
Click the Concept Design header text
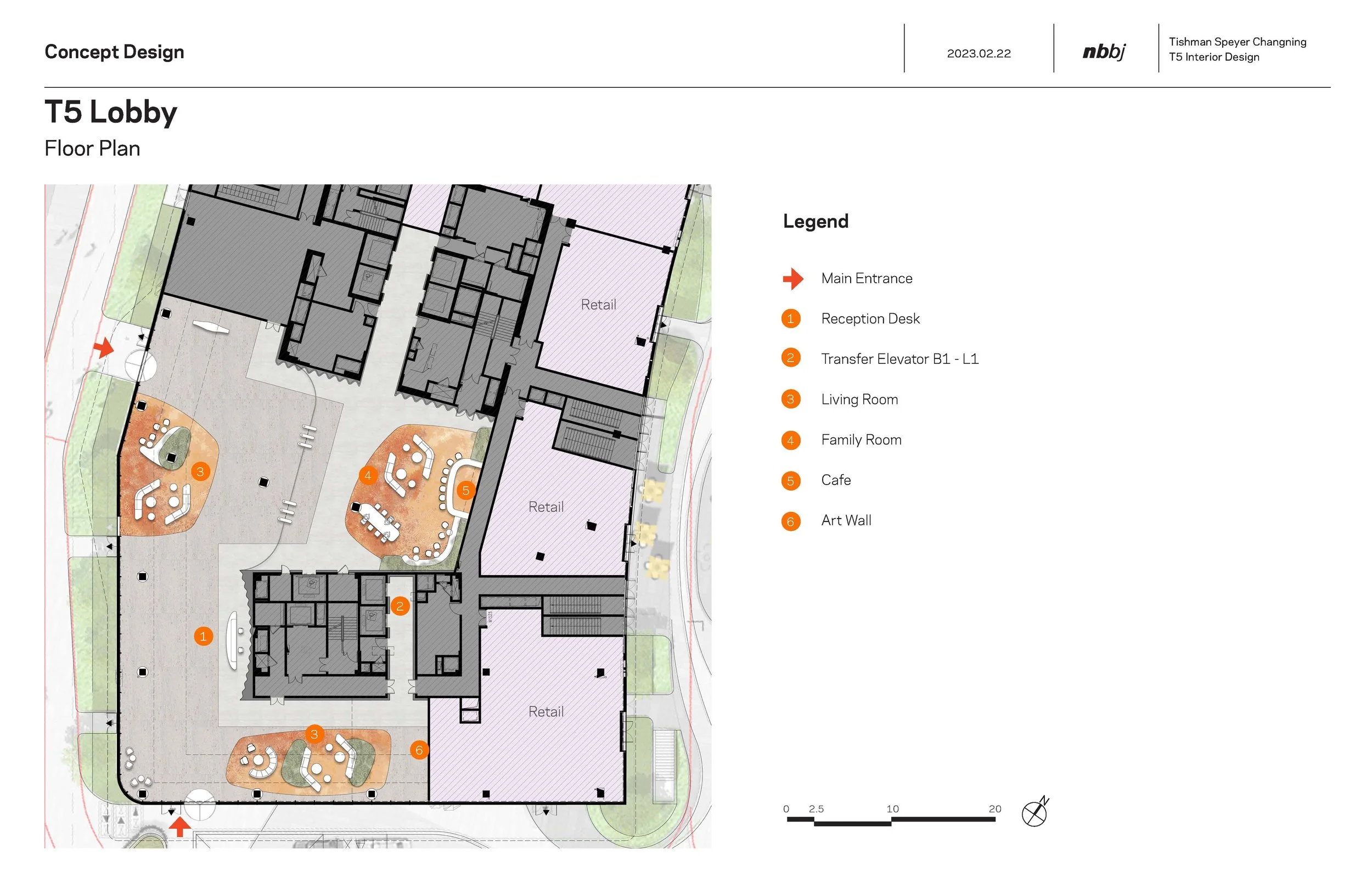pos(114,52)
